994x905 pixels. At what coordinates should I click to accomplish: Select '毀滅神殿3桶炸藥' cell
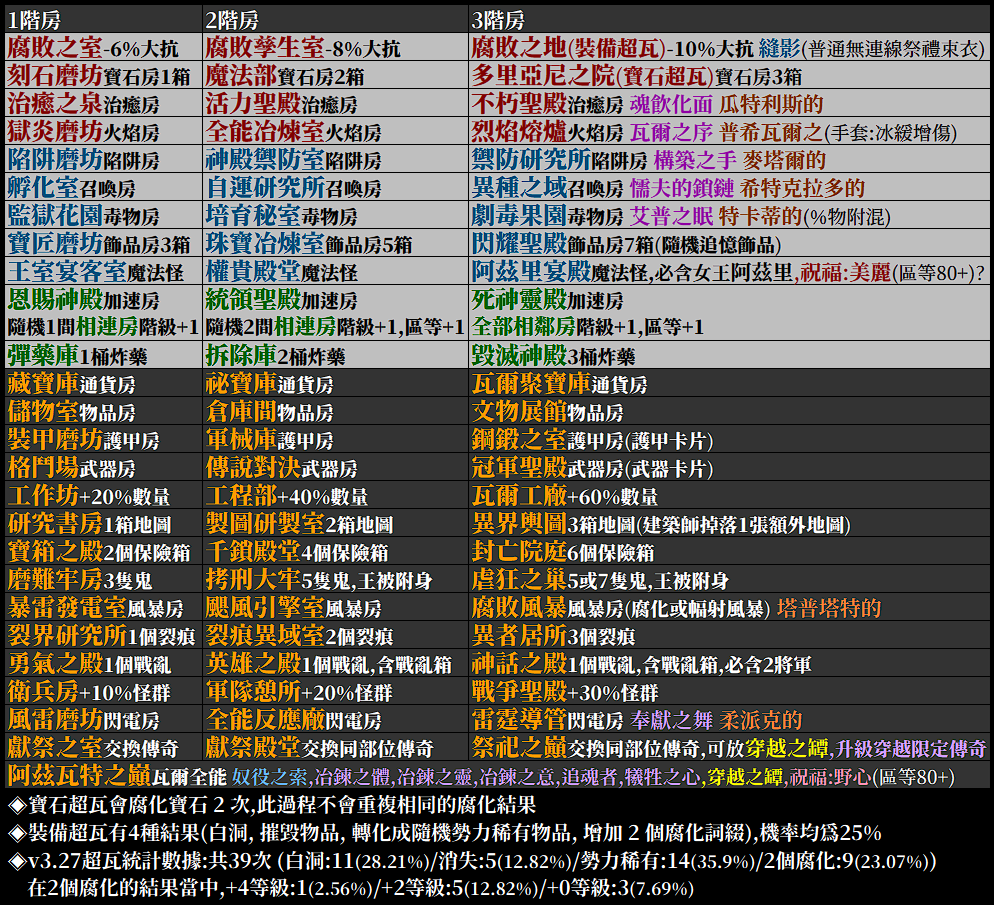click(x=729, y=354)
